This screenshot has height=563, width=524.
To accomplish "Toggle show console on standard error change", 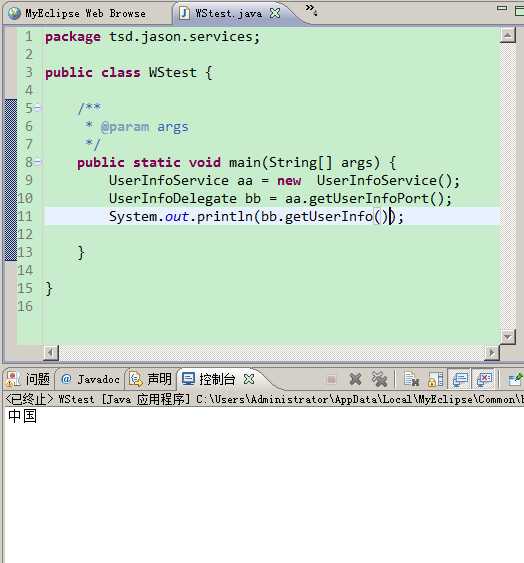I will (484, 379).
